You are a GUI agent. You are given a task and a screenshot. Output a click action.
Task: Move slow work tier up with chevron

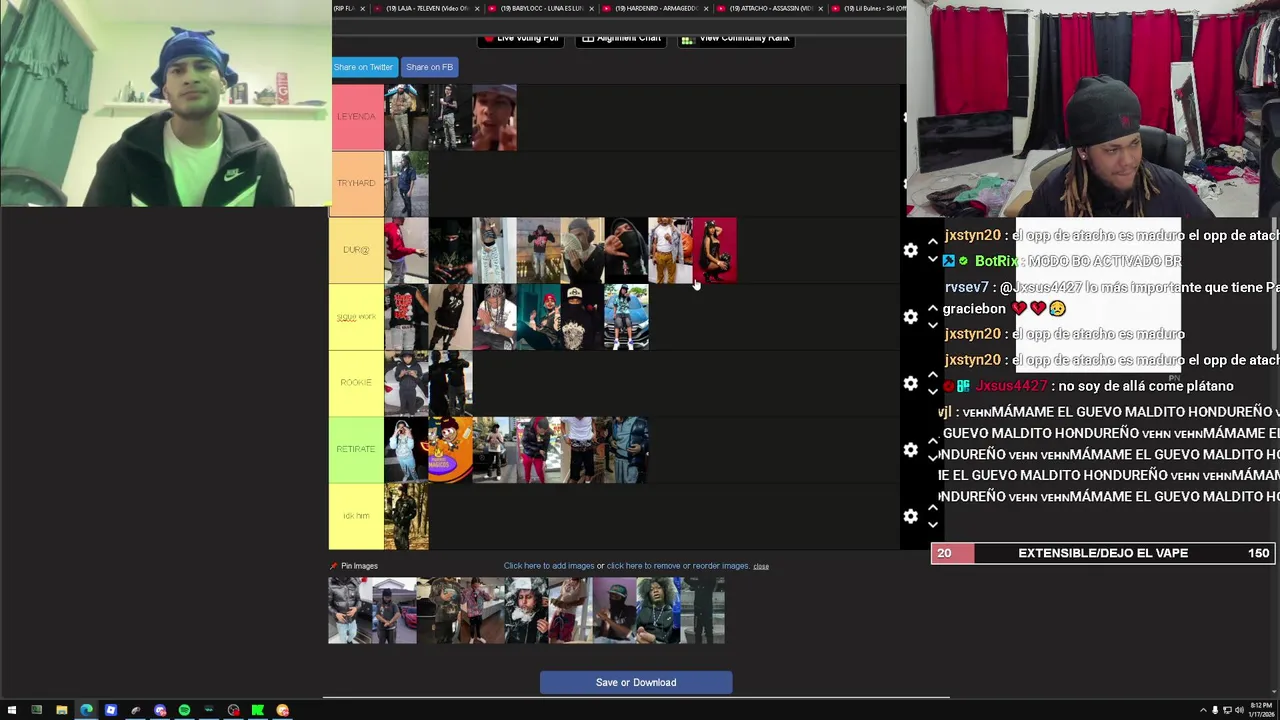[x=932, y=308]
